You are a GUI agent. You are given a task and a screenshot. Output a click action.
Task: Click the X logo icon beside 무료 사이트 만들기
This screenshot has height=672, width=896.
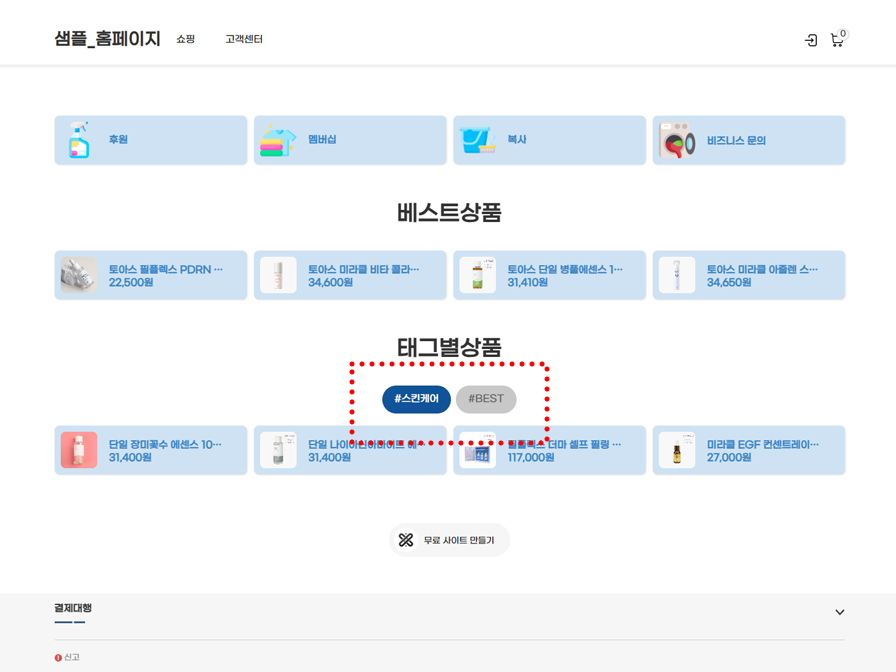point(406,540)
